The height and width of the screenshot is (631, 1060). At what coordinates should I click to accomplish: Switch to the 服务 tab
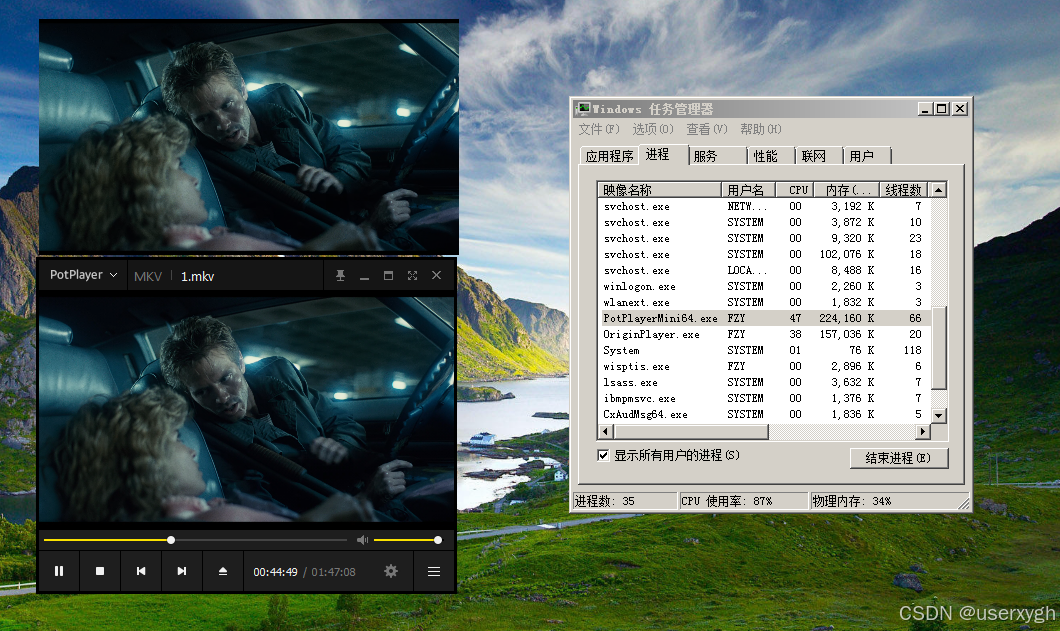click(x=717, y=156)
